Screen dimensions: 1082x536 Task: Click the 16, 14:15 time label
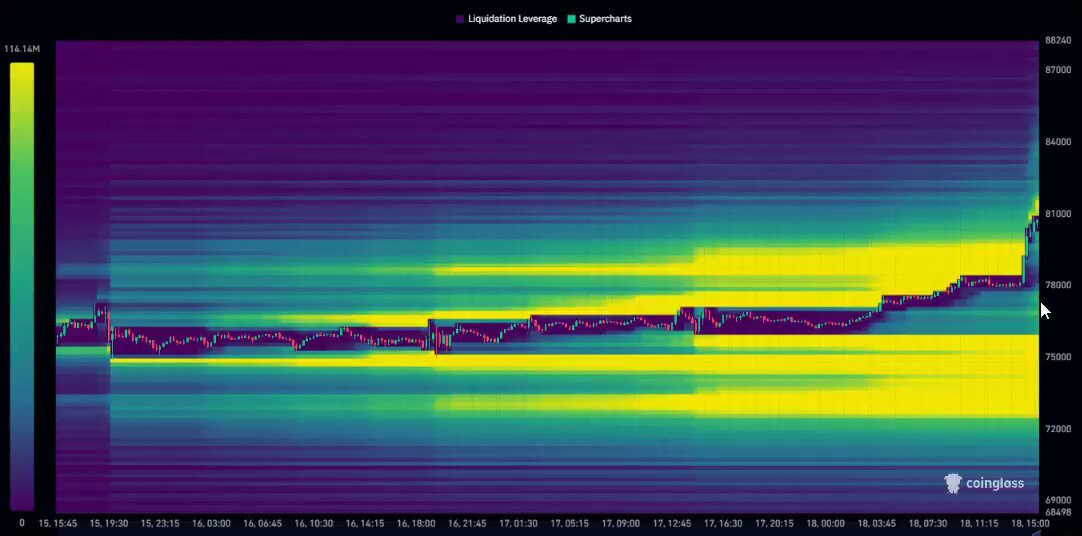[x=365, y=524]
